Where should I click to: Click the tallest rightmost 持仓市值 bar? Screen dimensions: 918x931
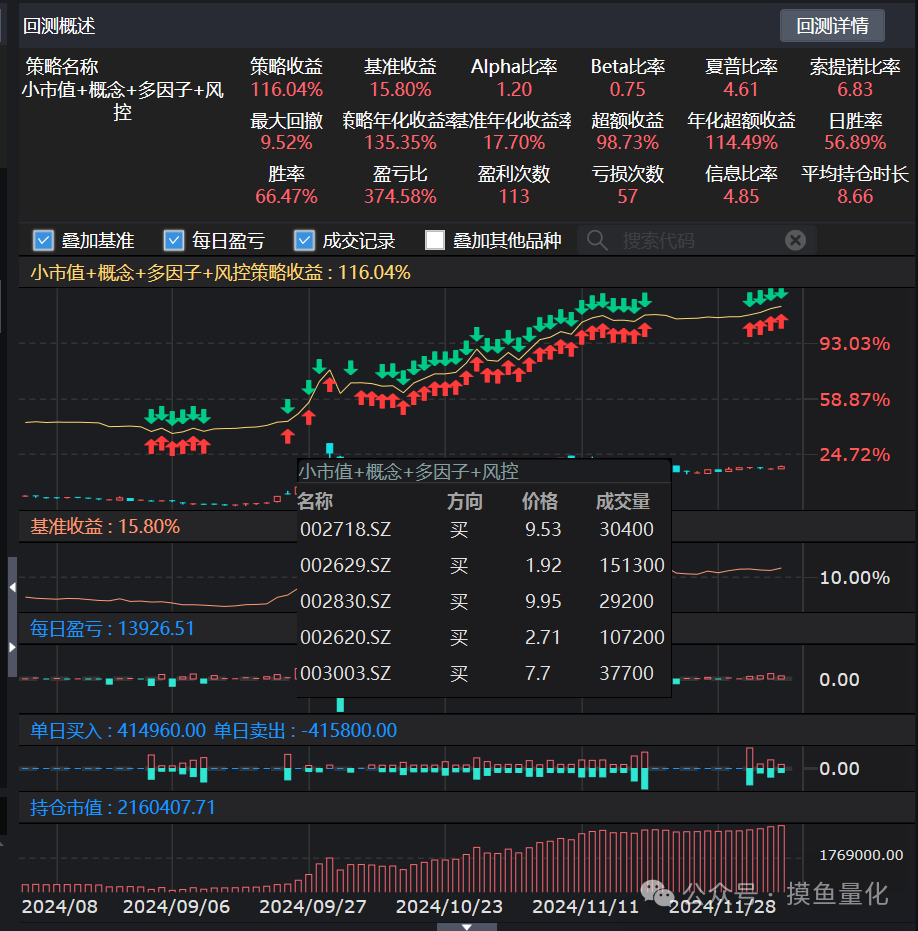tap(782, 857)
